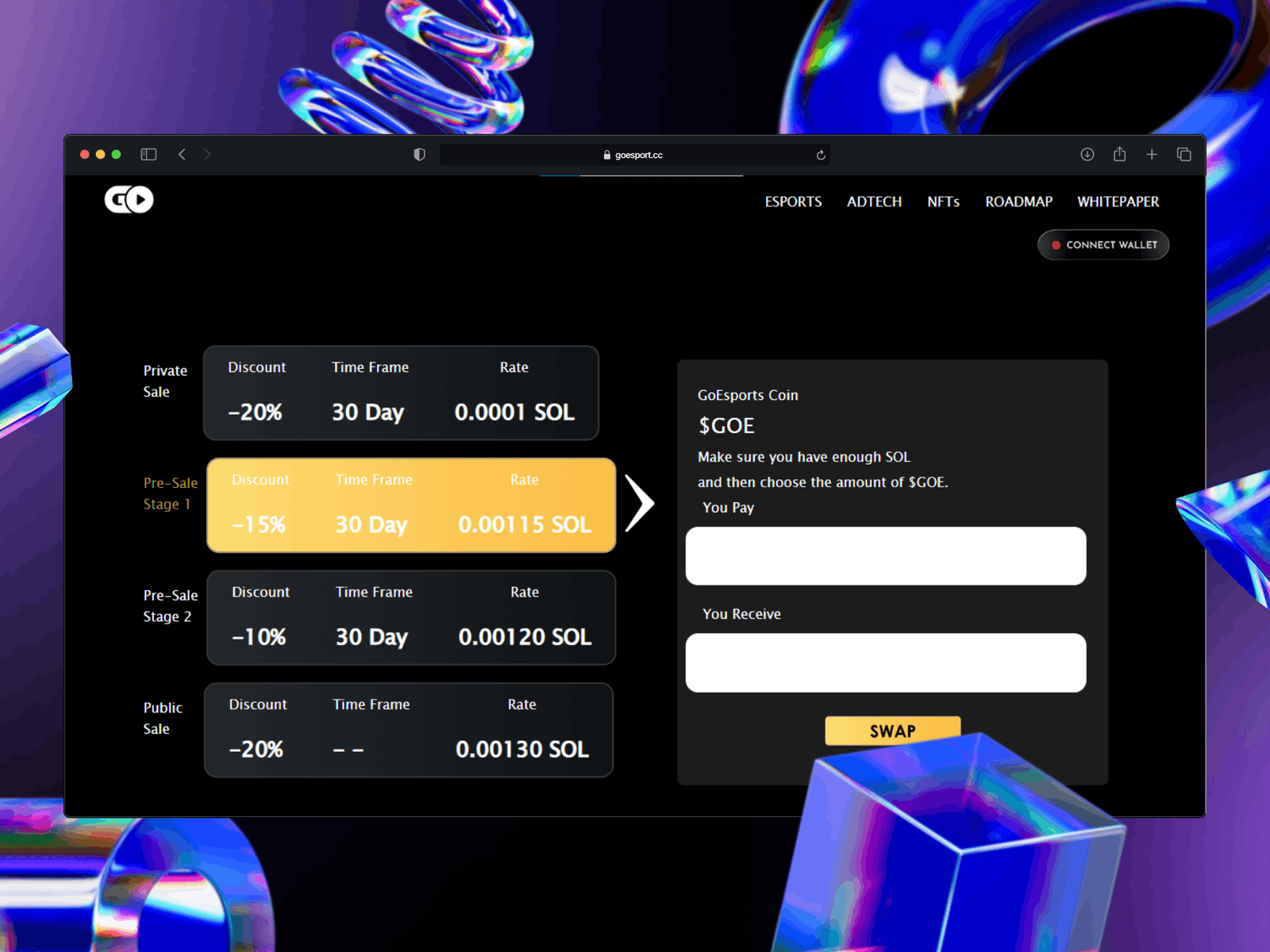Click the Pre-Sale Stage 2 label

[170, 606]
